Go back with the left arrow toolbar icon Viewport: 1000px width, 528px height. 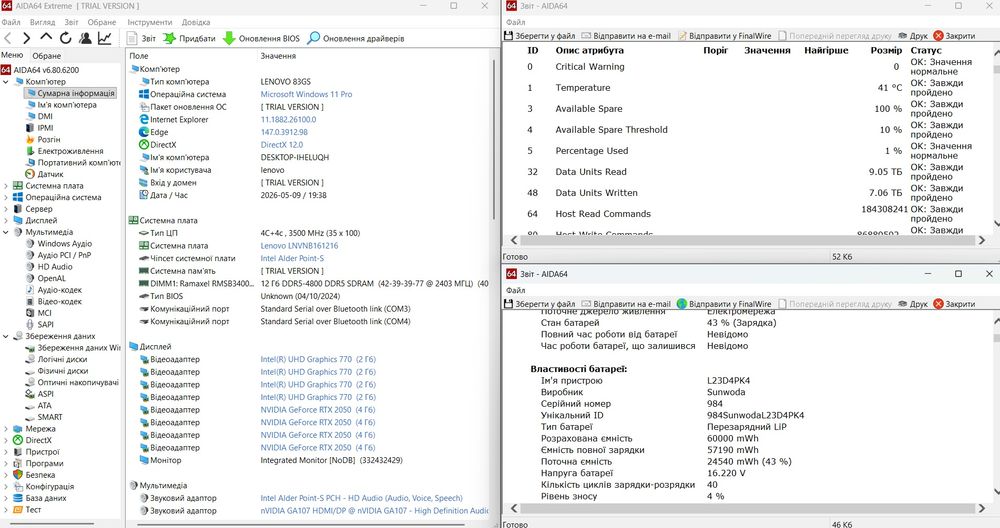(8, 38)
